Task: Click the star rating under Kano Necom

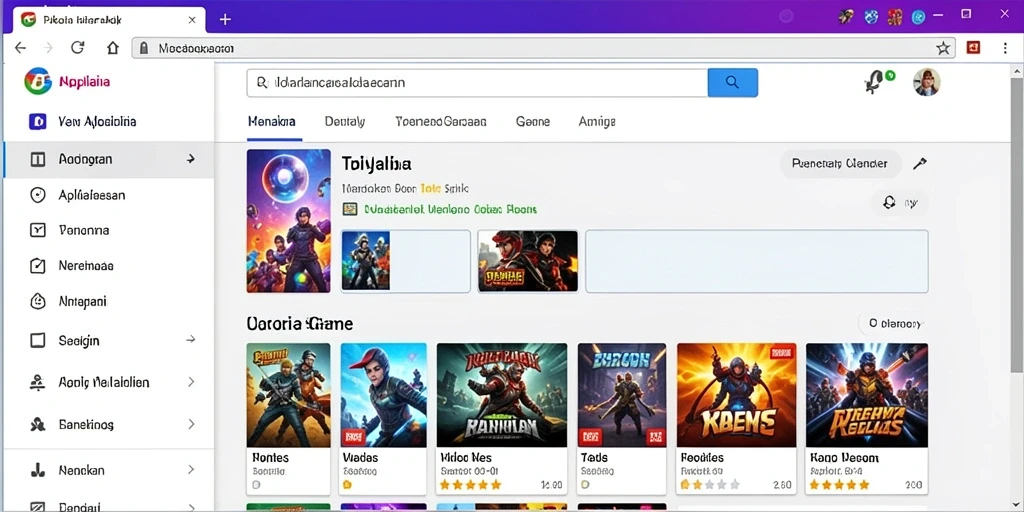Action: click(x=840, y=485)
